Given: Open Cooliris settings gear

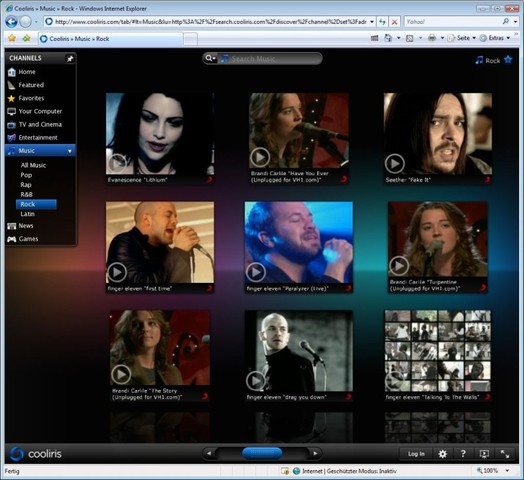Looking at the screenshot, I should [x=442, y=454].
